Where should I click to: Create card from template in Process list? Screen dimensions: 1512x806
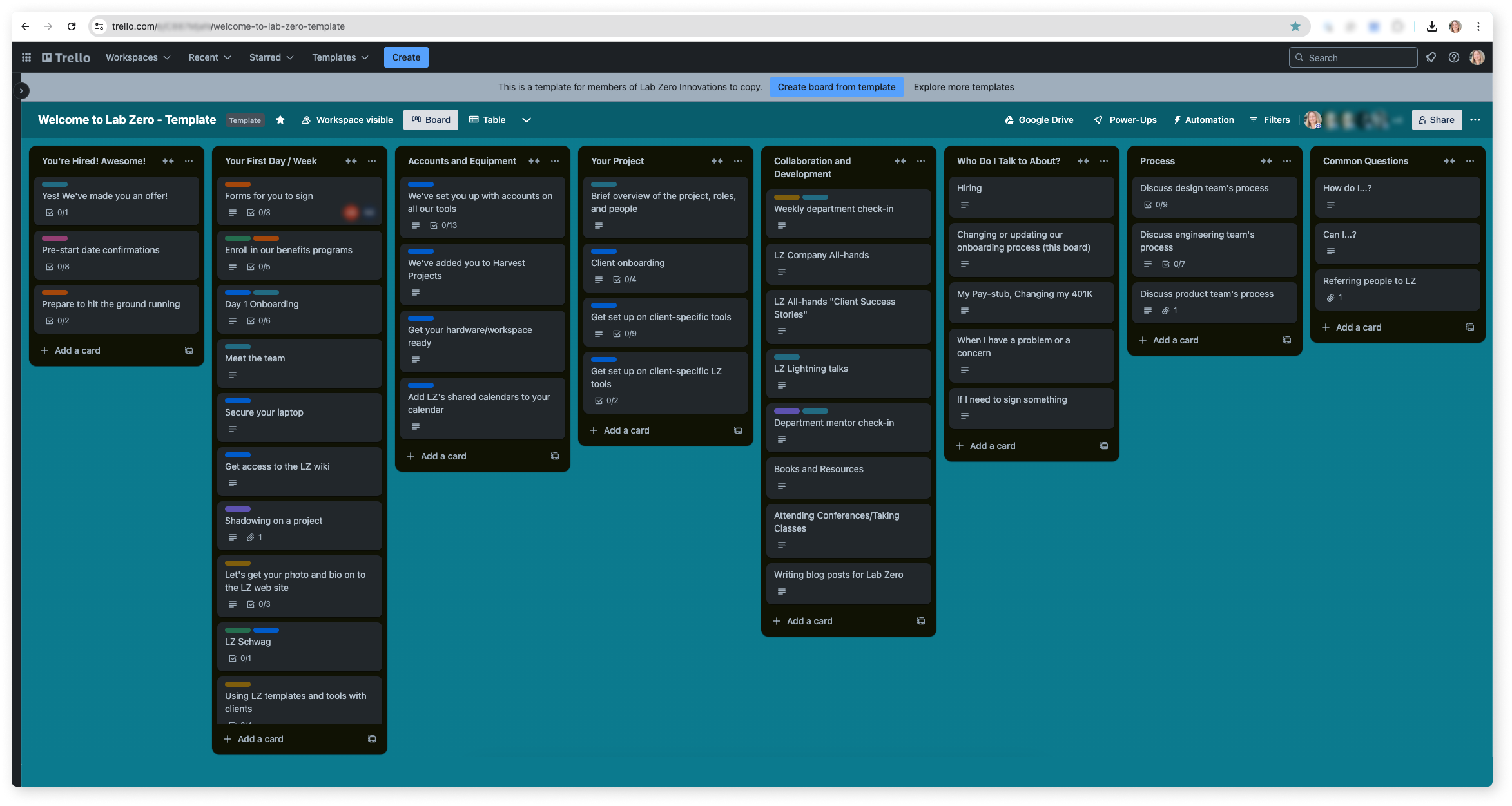point(1287,340)
